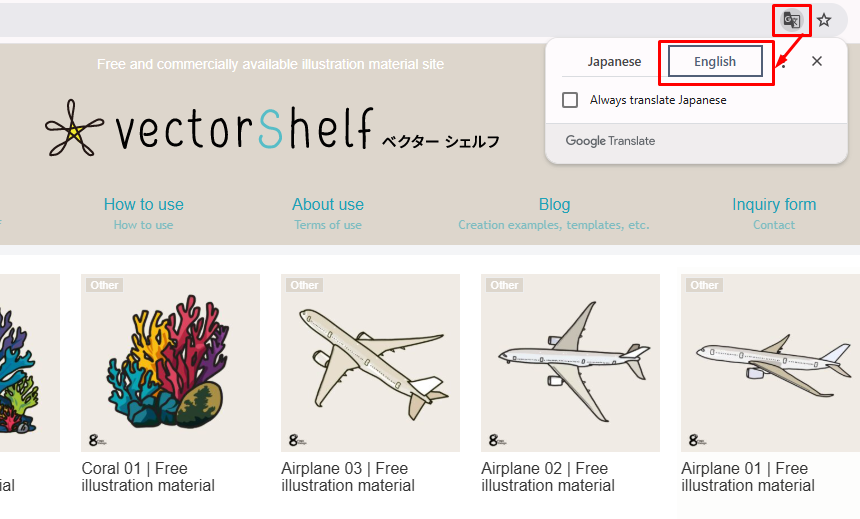This screenshot has width=860, height=519.
Task: Click the vectorShelf site logo
Action: (271, 128)
